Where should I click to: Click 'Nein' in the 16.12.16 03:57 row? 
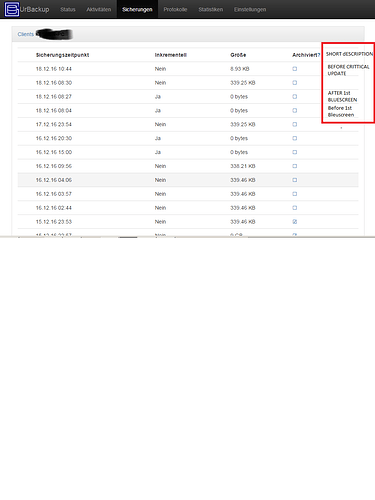tap(160, 194)
